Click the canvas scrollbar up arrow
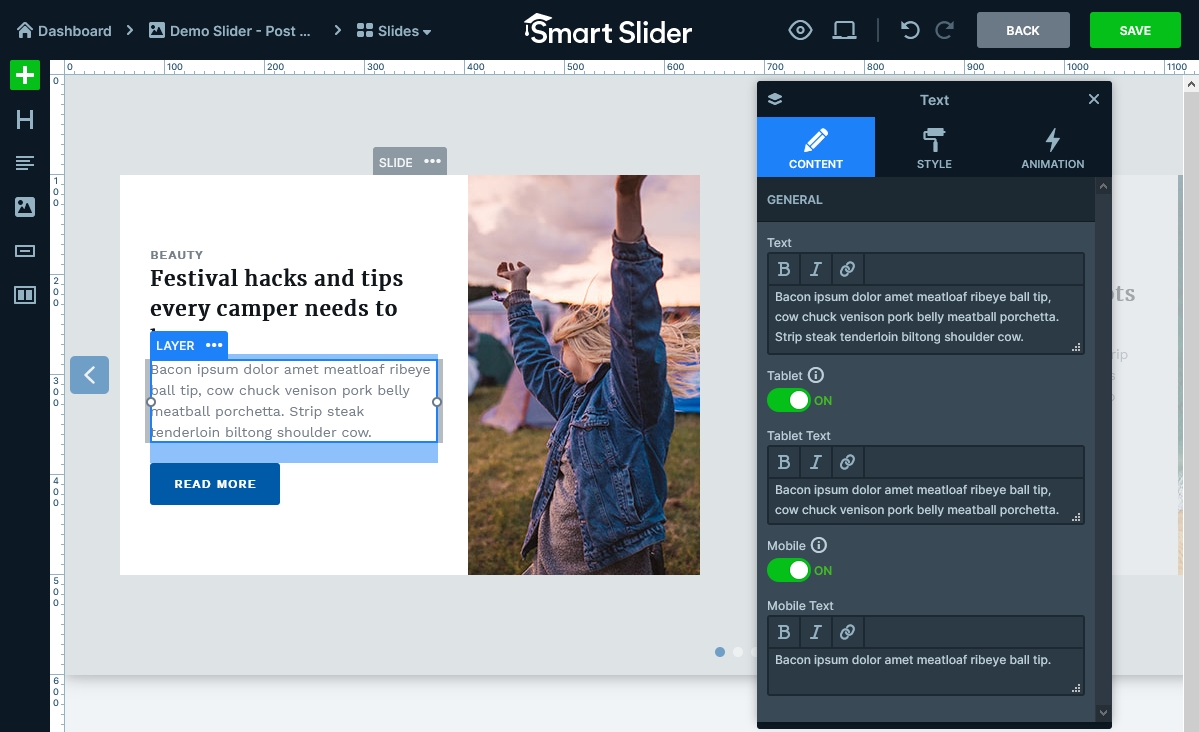This screenshot has width=1199, height=732. (x=1191, y=85)
